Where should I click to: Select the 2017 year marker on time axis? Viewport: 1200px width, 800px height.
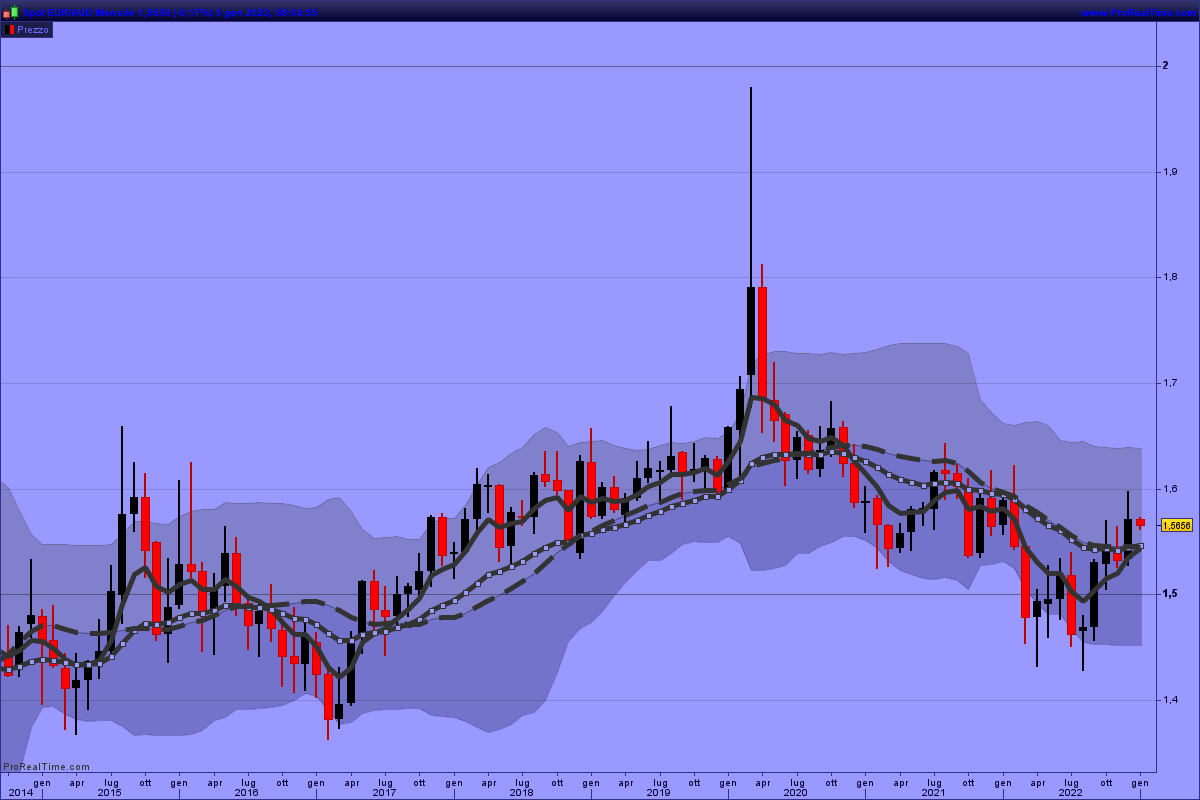[x=383, y=793]
